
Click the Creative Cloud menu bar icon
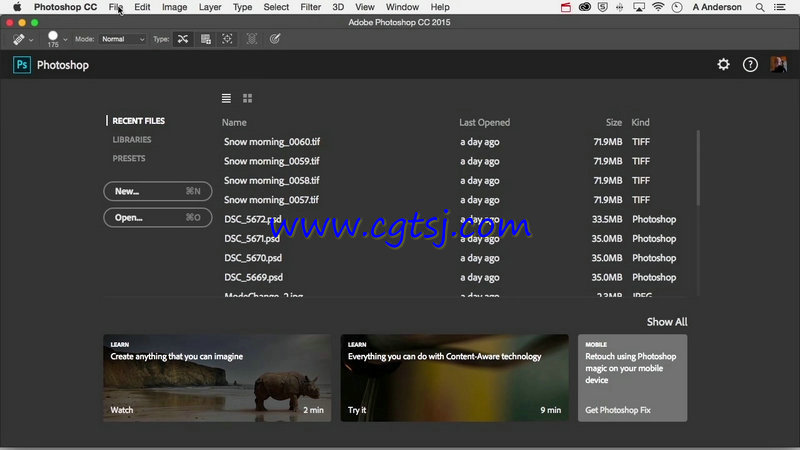585,7
